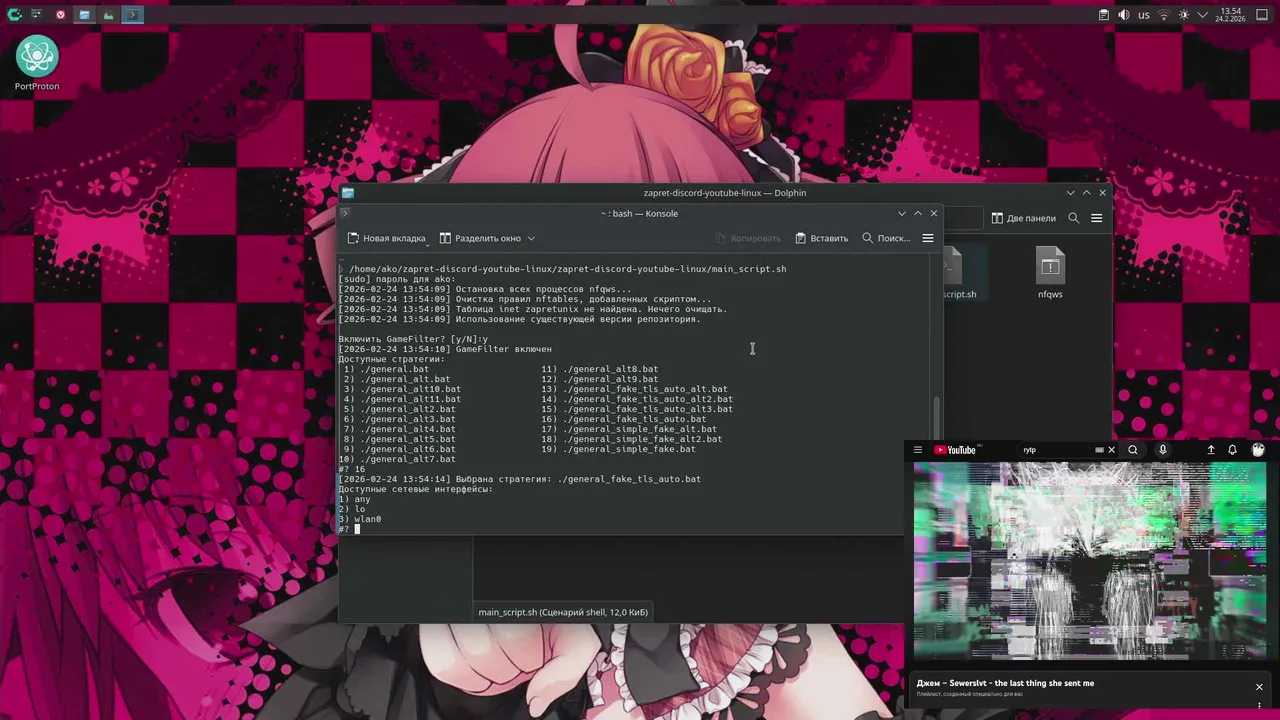
Task: Click 'Вставить' paste button in Konsole
Action: pos(821,238)
